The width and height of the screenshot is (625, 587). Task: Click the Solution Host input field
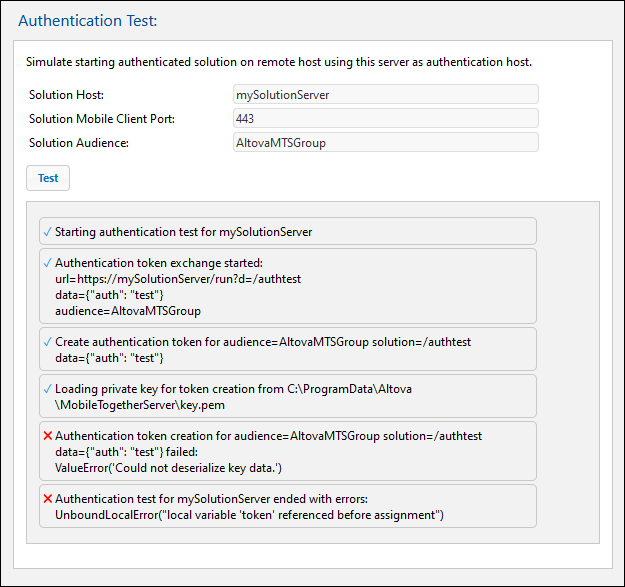[385, 95]
